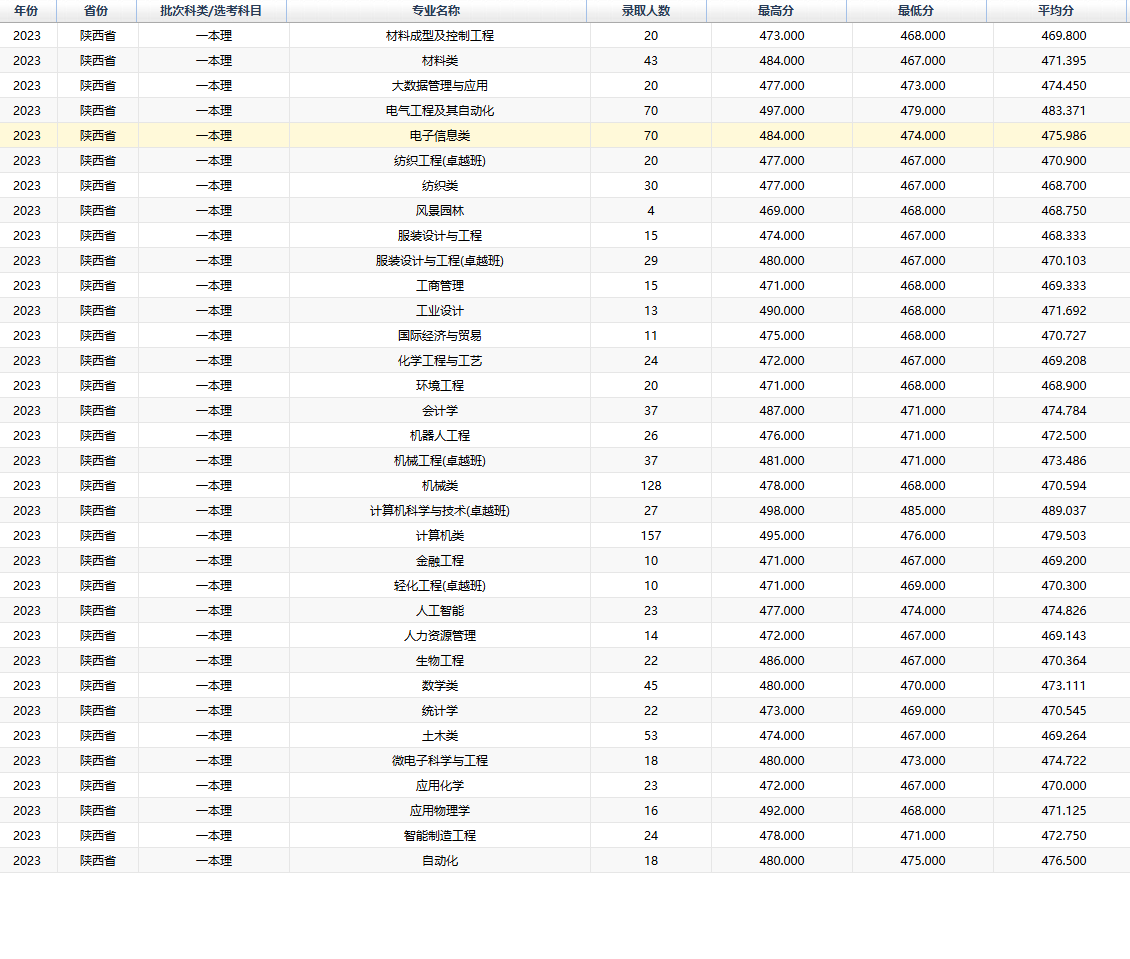Viewport: 1130px width, 959px height.
Task: Select average score 479.503
Action: click(x=1064, y=535)
